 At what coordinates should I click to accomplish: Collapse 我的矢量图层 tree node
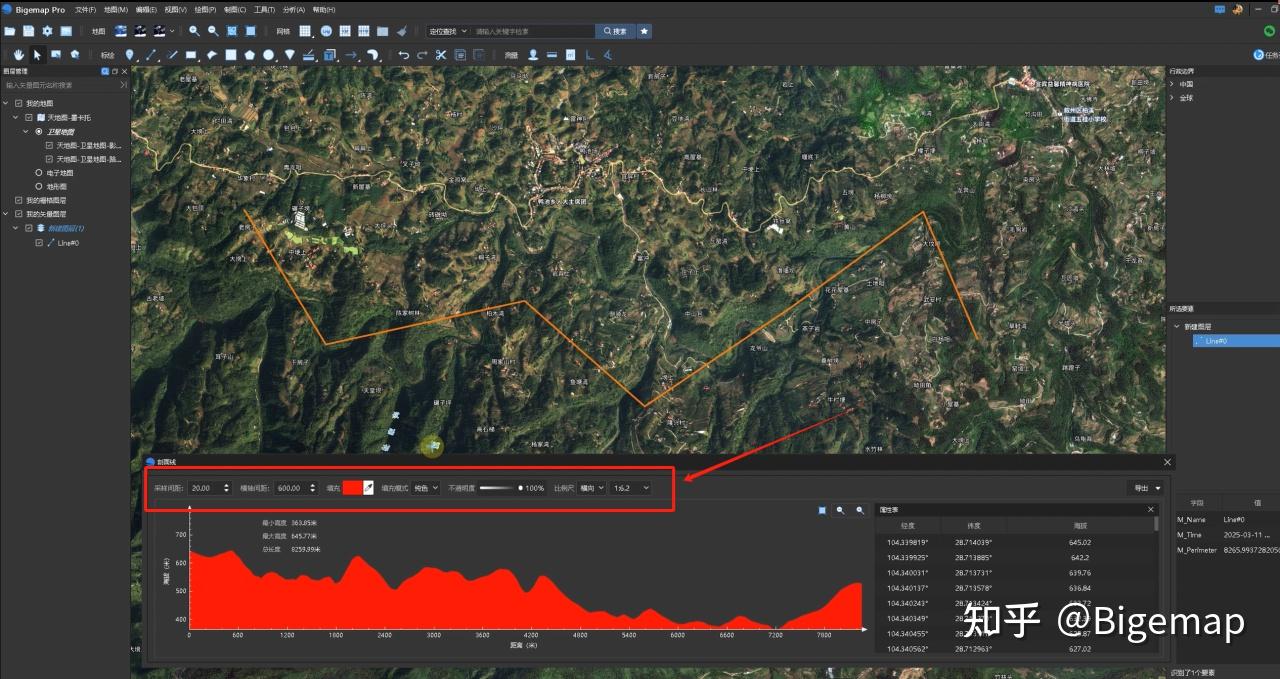pyautogui.click(x=6, y=214)
